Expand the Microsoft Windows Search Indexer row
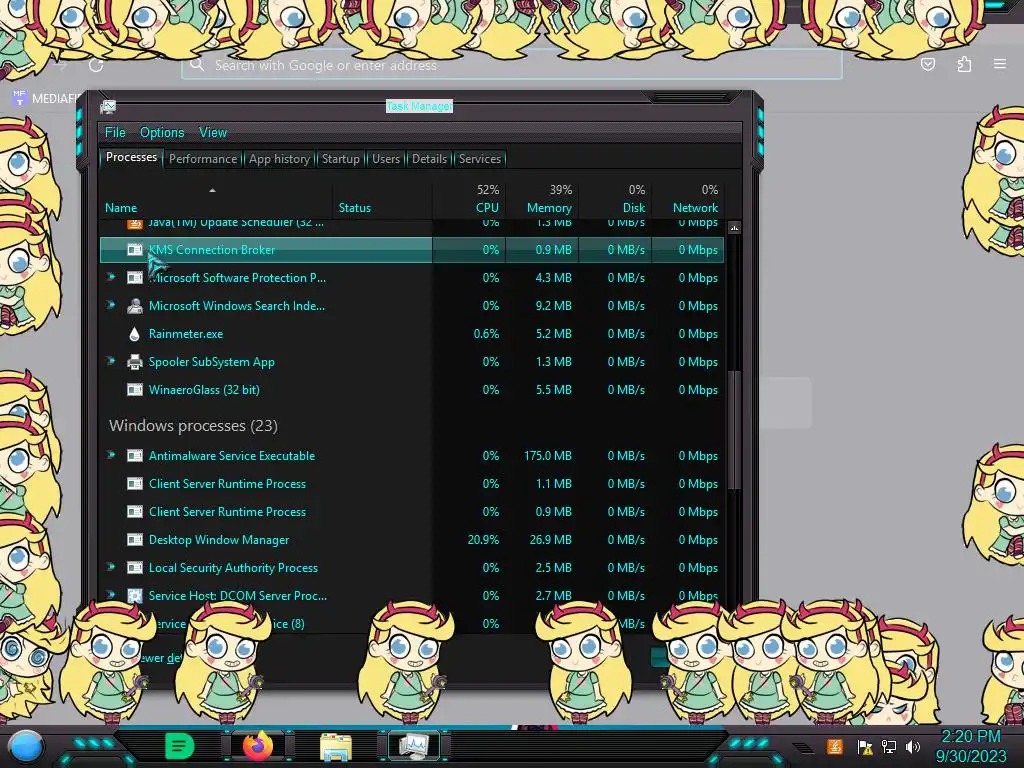This screenshot has width=1024, height=768. point(111,305)
